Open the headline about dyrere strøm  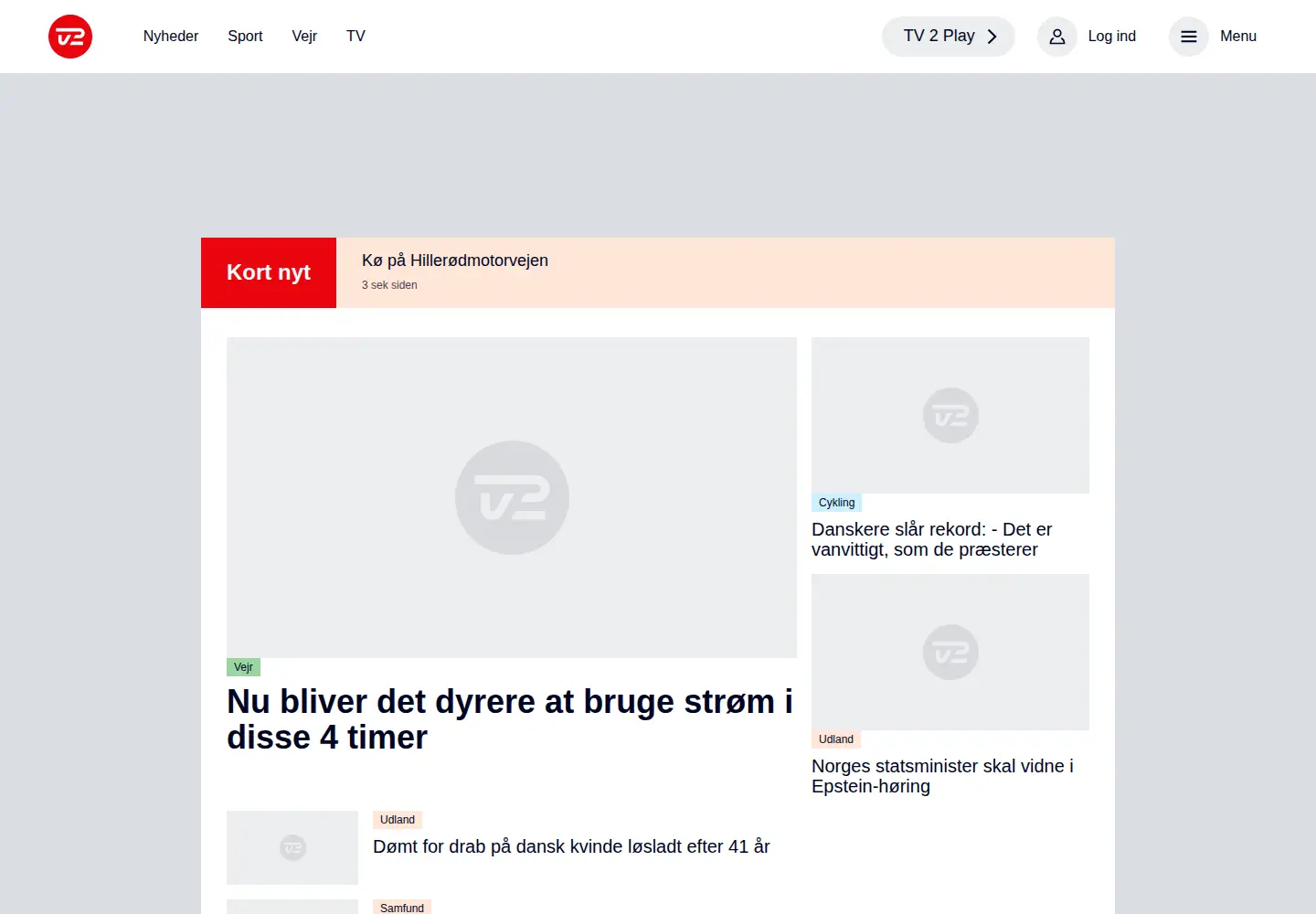click(510, 719)
